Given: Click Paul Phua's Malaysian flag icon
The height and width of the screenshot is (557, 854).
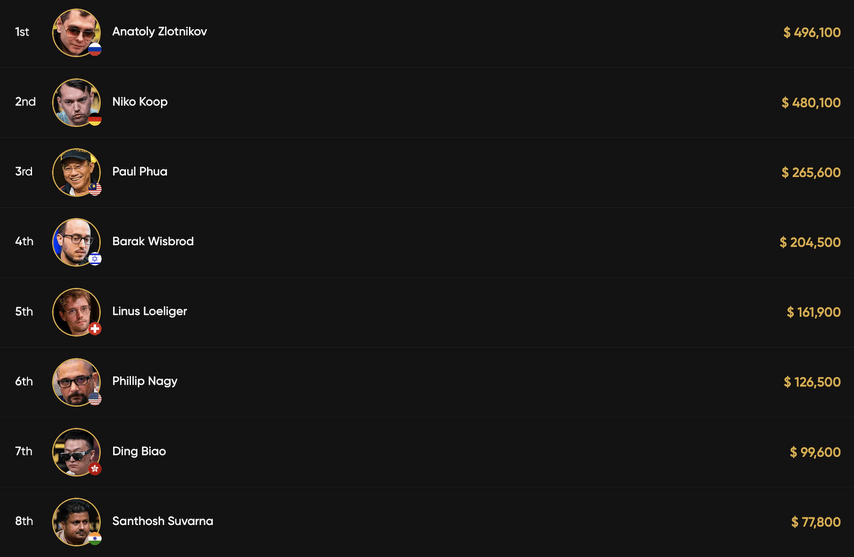Looking at the screenshot, I should click(95, 189).
